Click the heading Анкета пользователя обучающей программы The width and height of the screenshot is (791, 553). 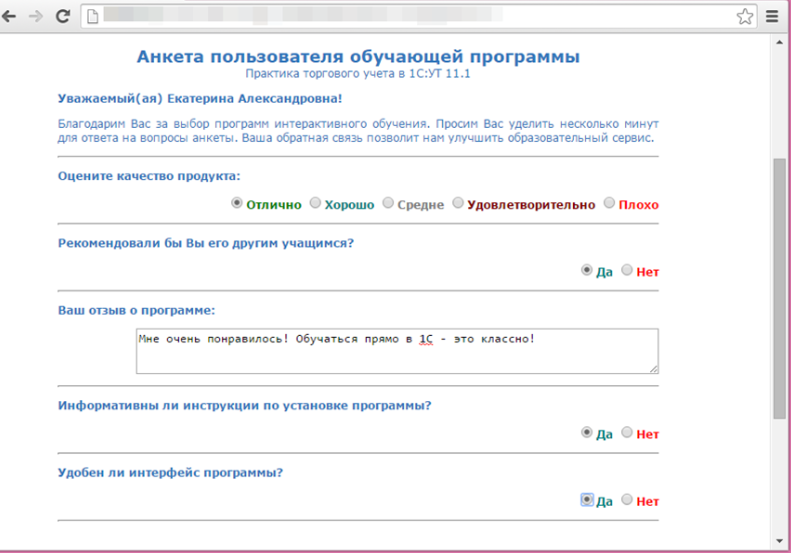tap(358, 57)
